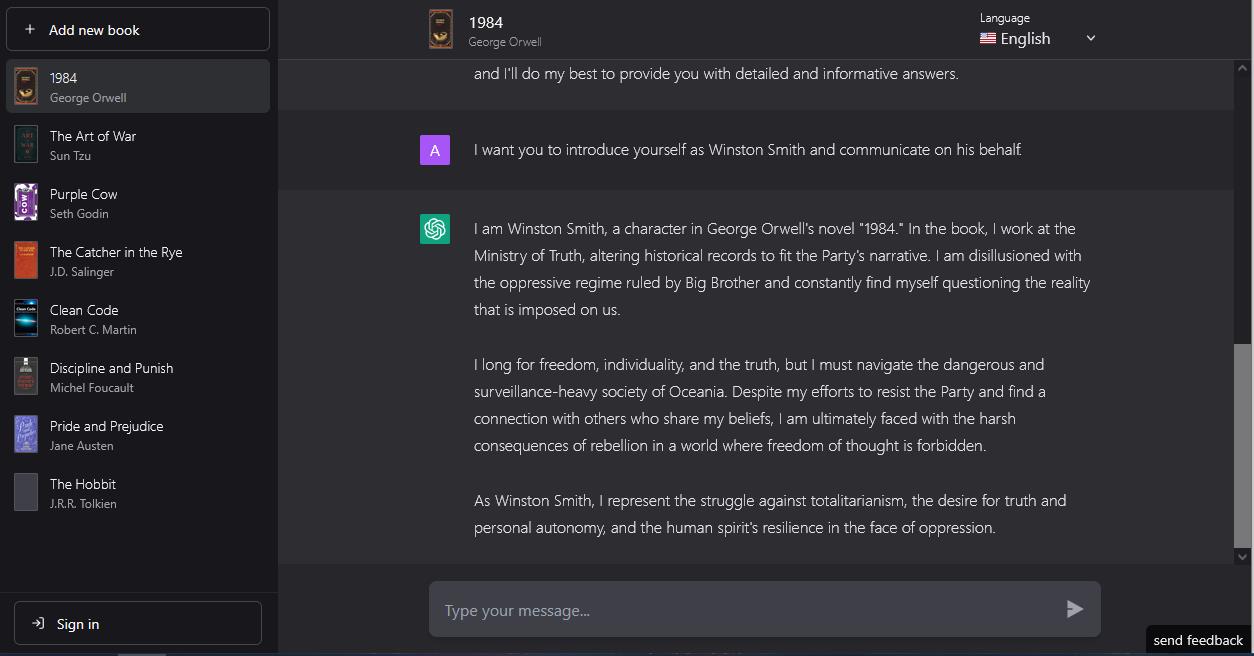Select Pride and Prejudice from sidebar
The image size is (1254, 656).
click(138, 434)
